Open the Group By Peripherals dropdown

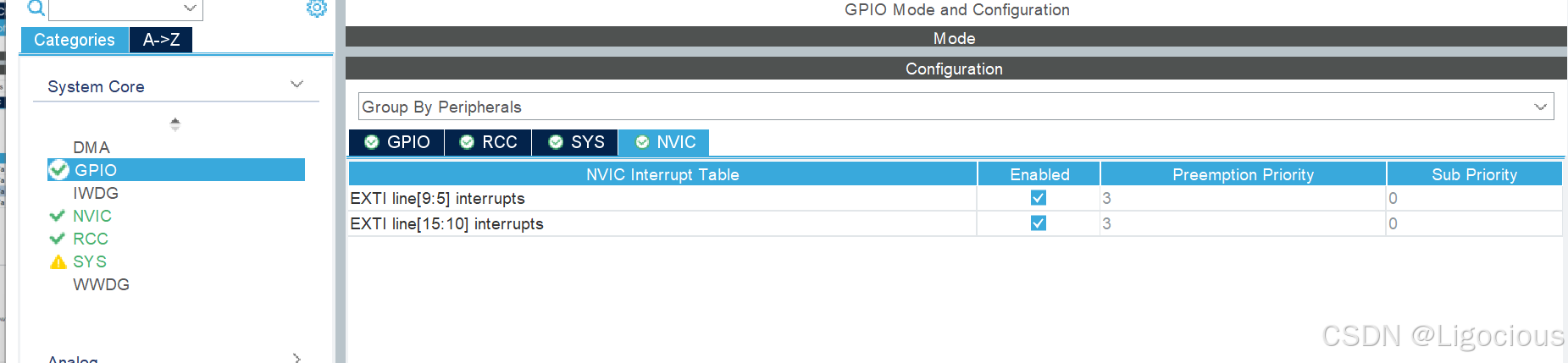click(x=956, y=107)
